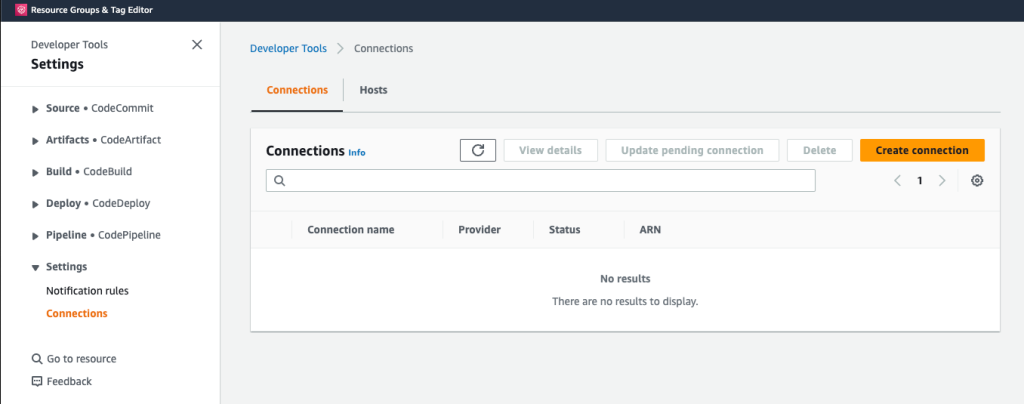1024x404 pixels.
Task: Click the ARN column header
Action: coord(650,230)
